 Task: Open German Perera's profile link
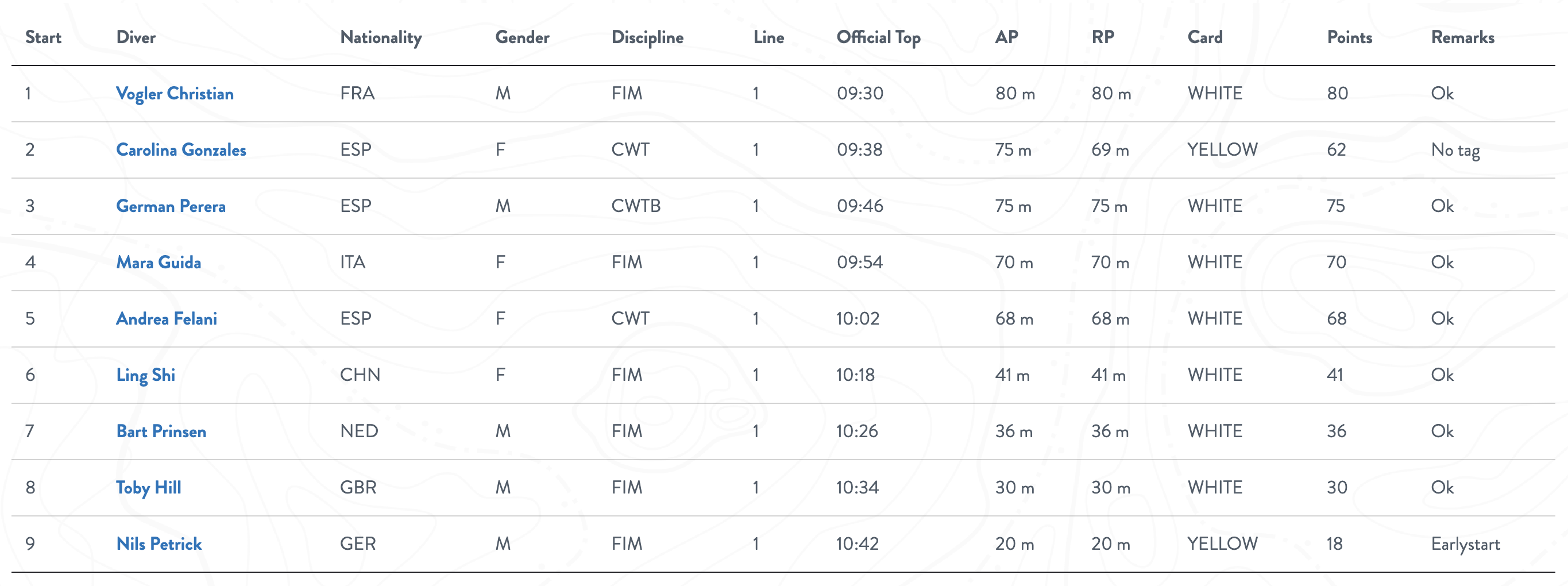click(171, 206)
